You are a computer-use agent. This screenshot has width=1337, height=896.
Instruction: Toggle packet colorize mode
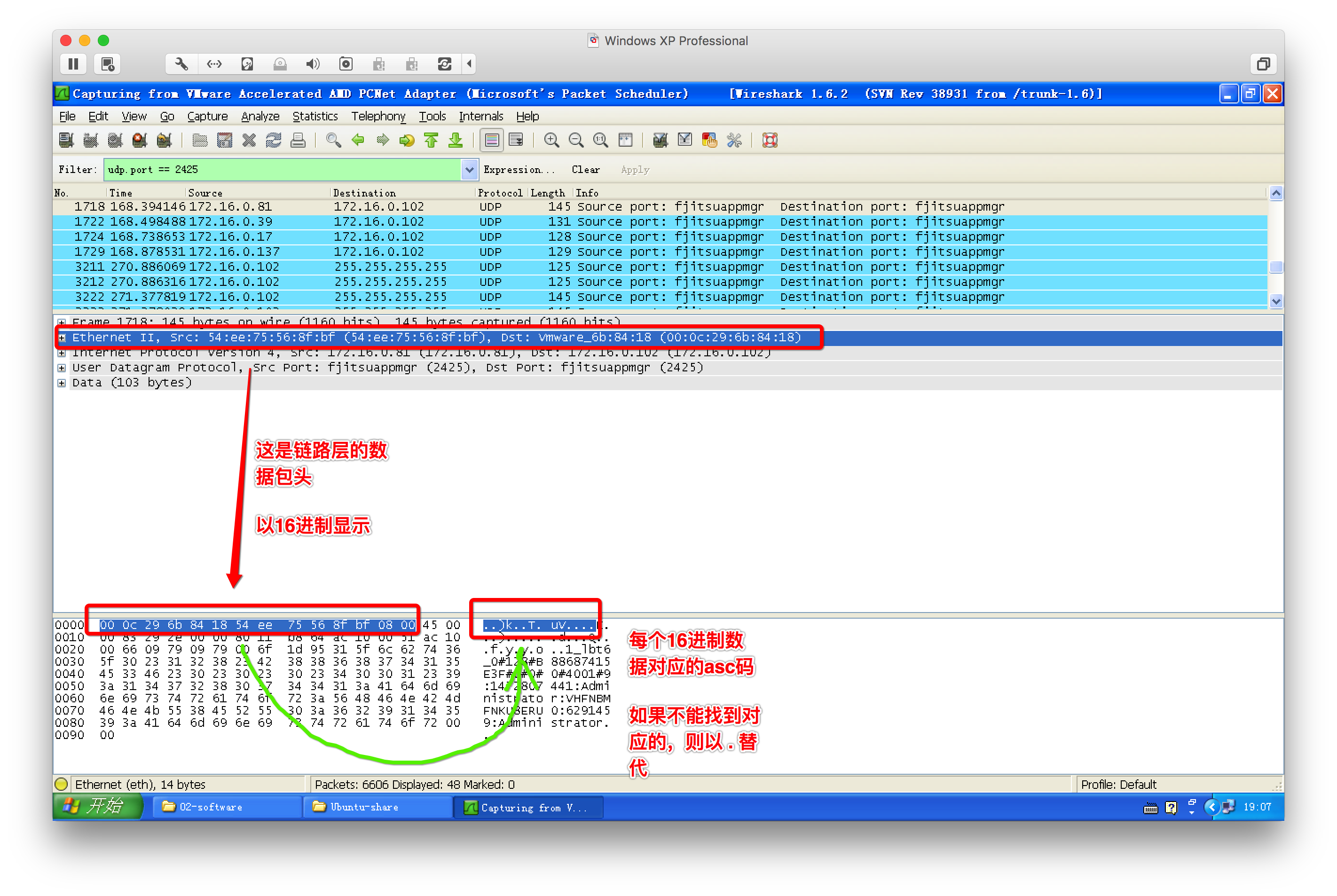(x=491, y=140)
